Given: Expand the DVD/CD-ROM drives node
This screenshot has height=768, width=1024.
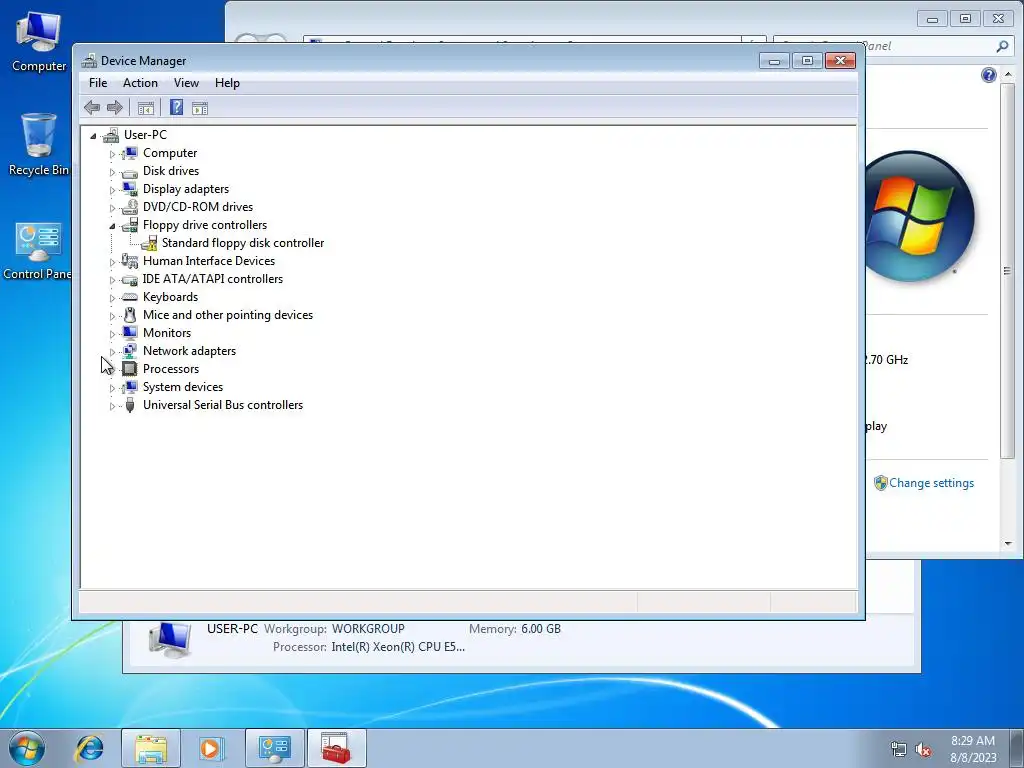Looking at the screenshot, I should click(x=112, y=208).
